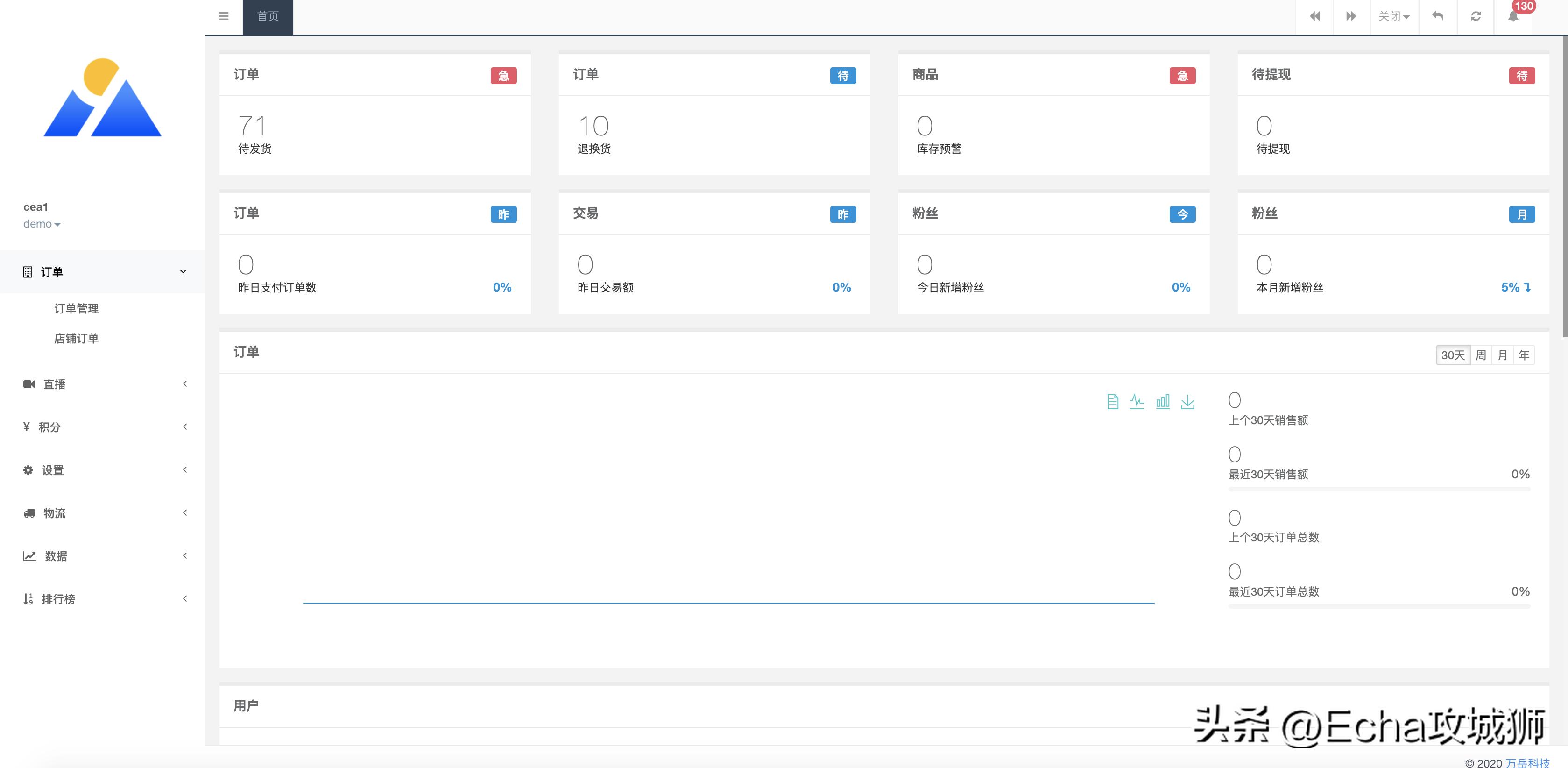Switch chart to bar view icon

click(1163, 401)
